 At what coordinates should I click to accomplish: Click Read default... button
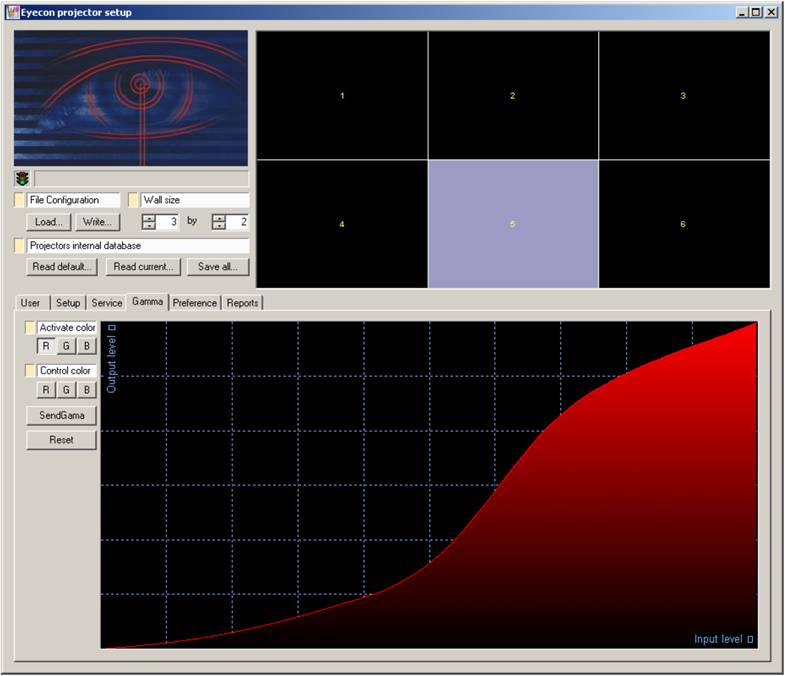[62, 267]
